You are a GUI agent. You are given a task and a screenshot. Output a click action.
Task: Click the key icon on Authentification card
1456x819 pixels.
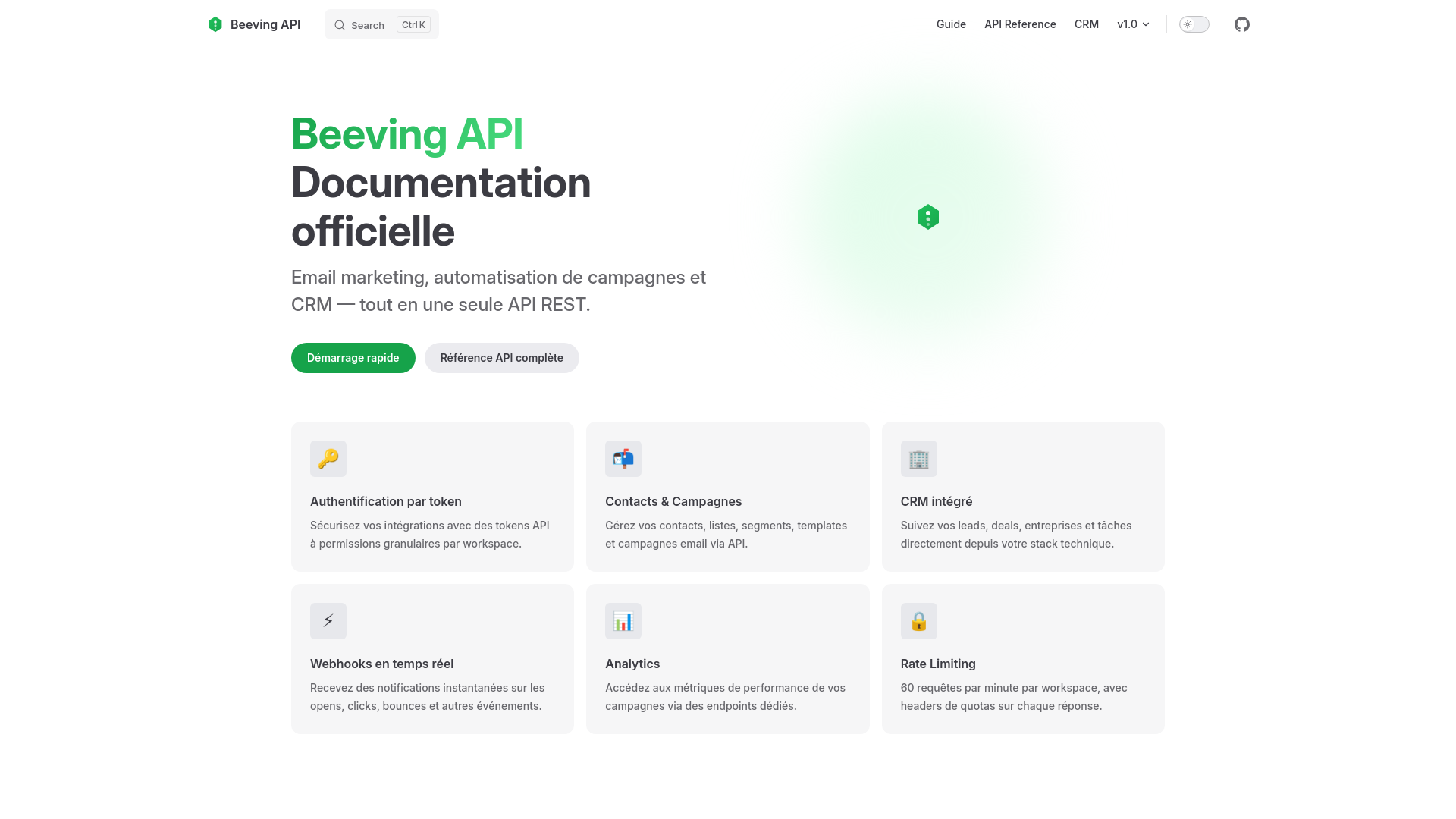tap(328, 459)
